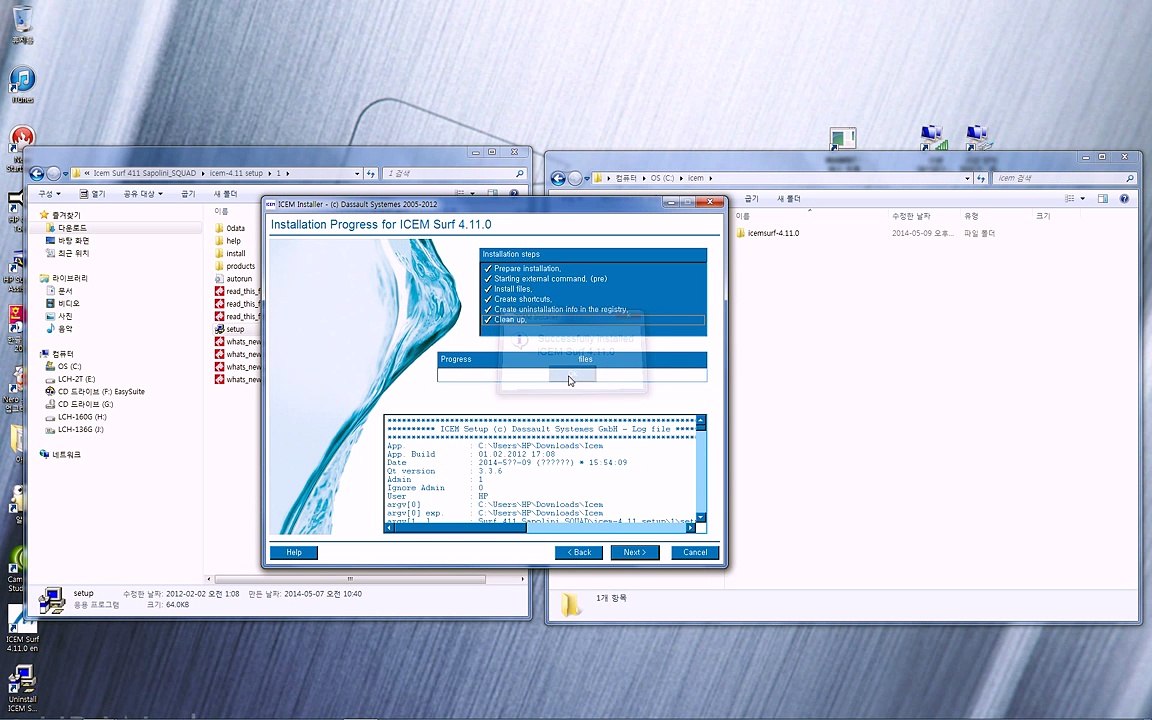Open recent pages dropdown in icem window

tap(587, 179)
